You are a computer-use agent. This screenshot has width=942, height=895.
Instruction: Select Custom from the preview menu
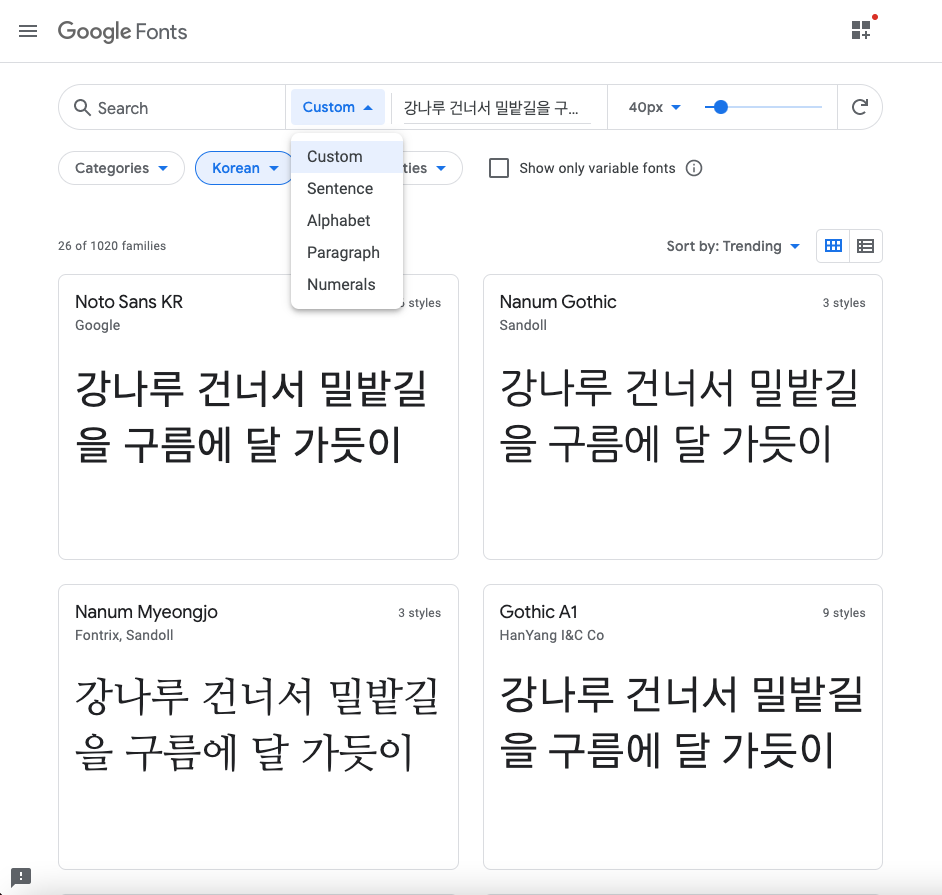pyautogui.click(x=347, y=156)
